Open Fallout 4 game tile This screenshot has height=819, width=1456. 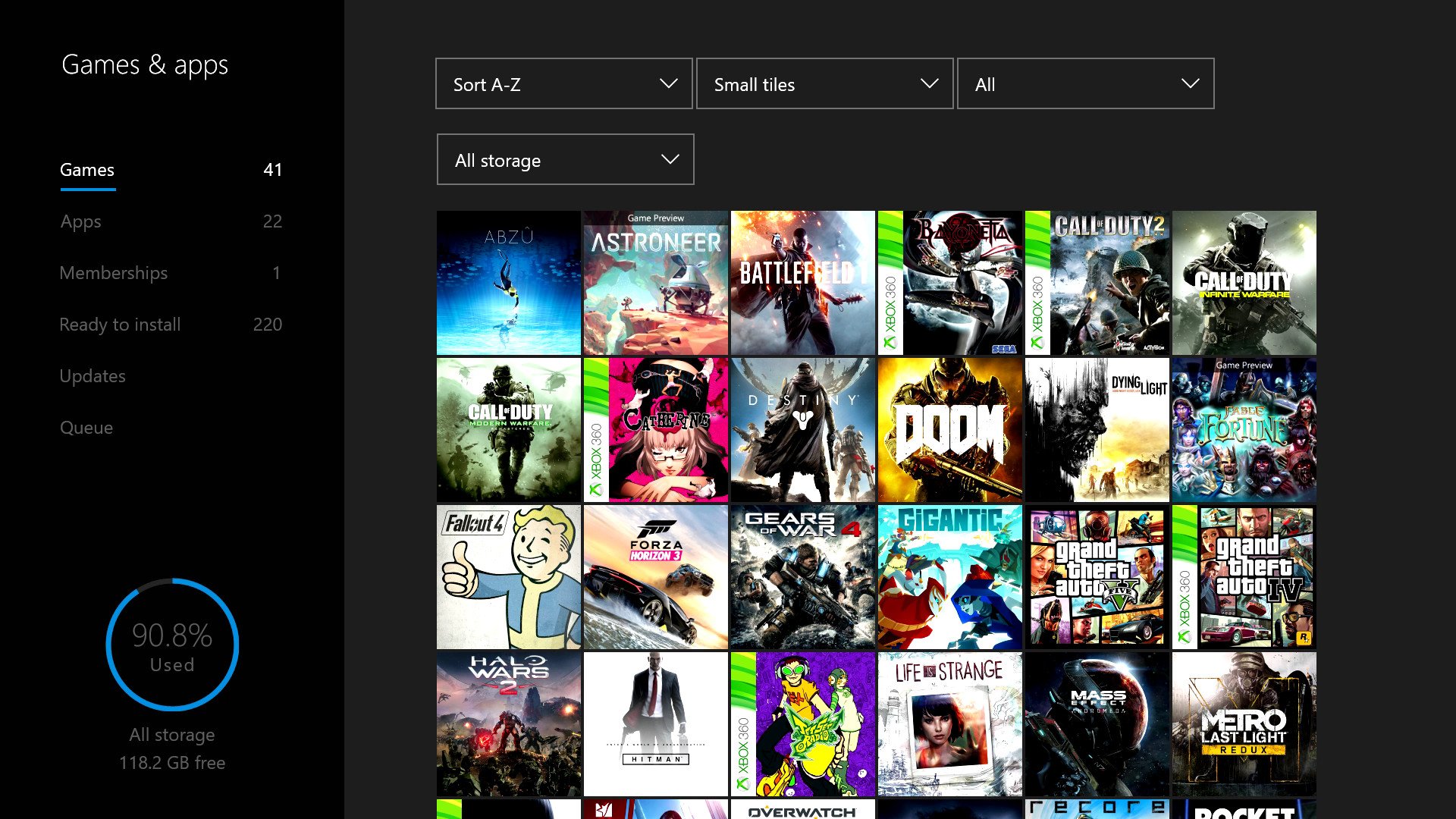[x=509, y=576]
